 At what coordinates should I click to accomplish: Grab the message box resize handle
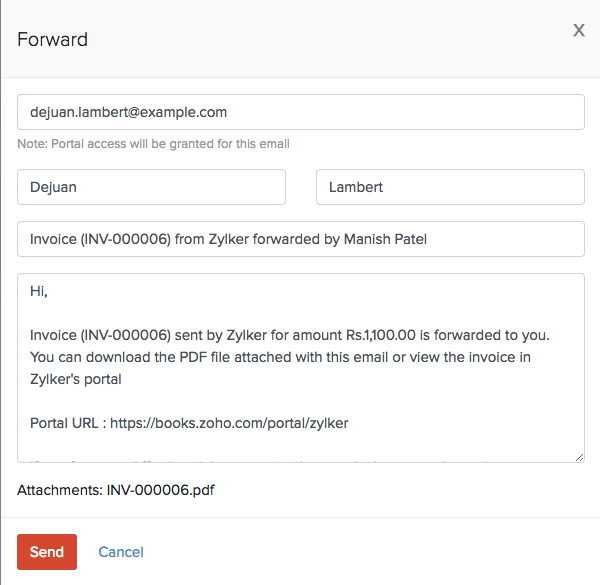coord(579,457)
